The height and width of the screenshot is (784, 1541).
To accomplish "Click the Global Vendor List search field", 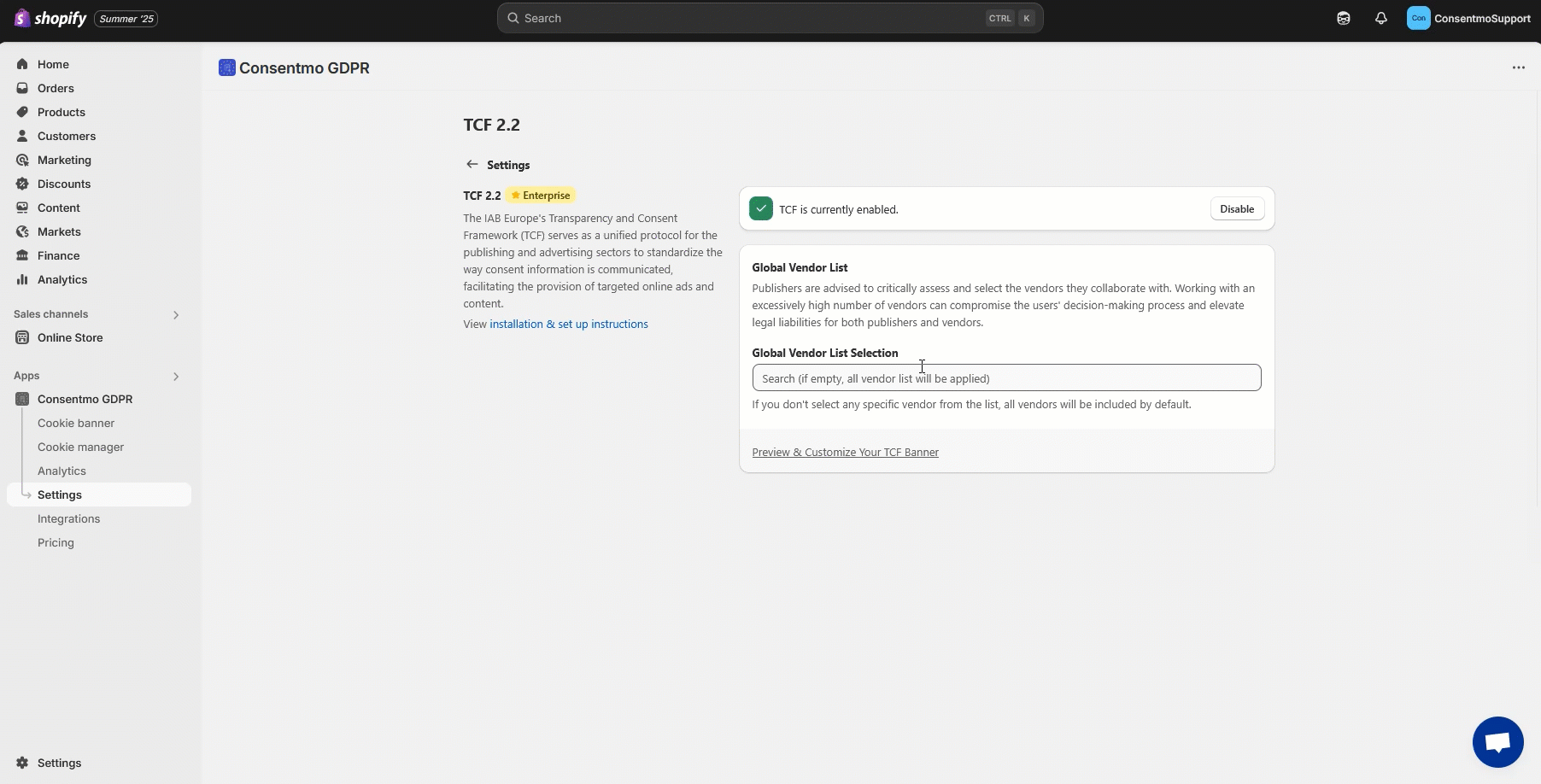I will point(1006,377).
